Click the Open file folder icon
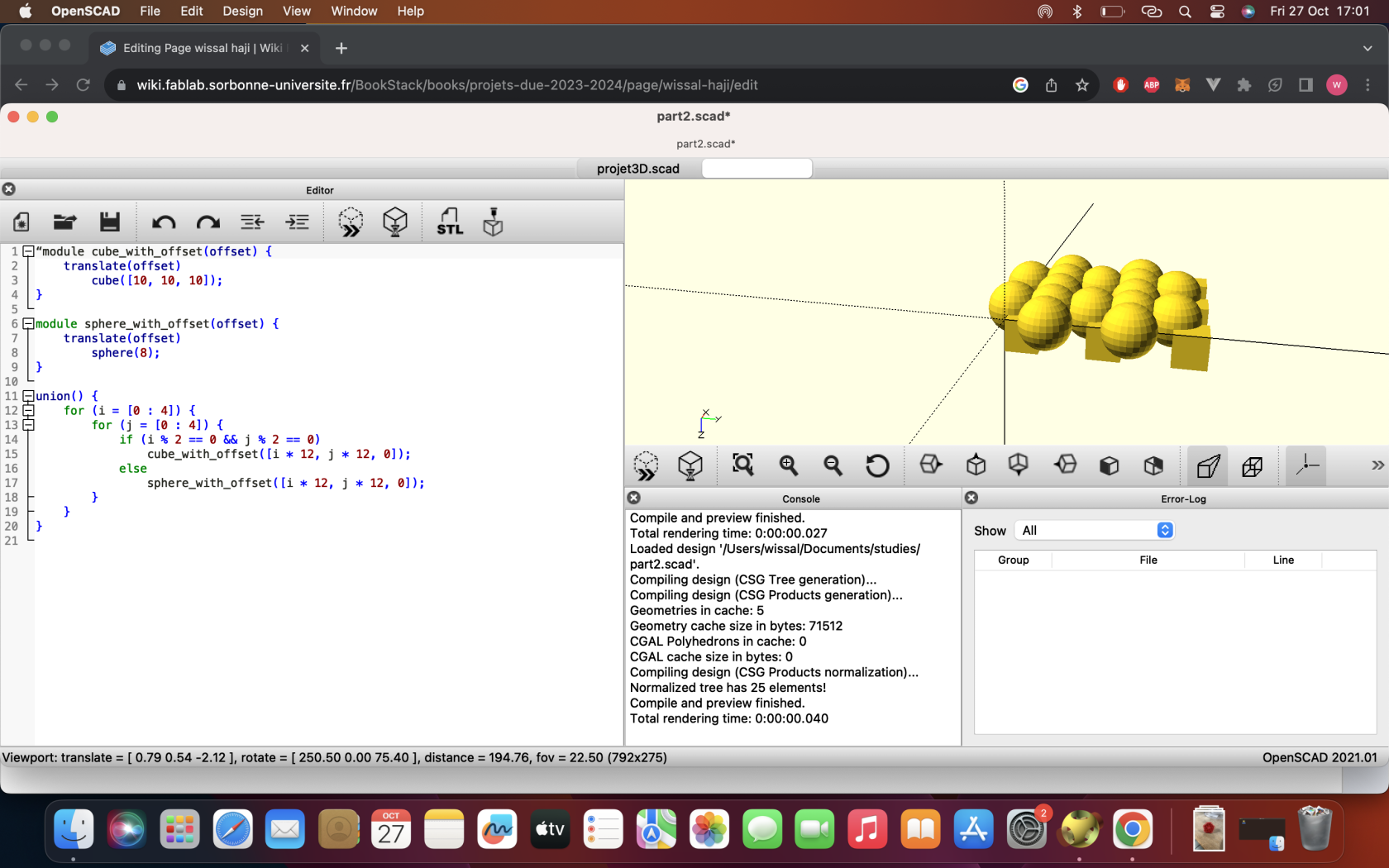Image resolution: width=1389 pixels, height=868 pixels. pyautogui.click(x=65, y=222)
